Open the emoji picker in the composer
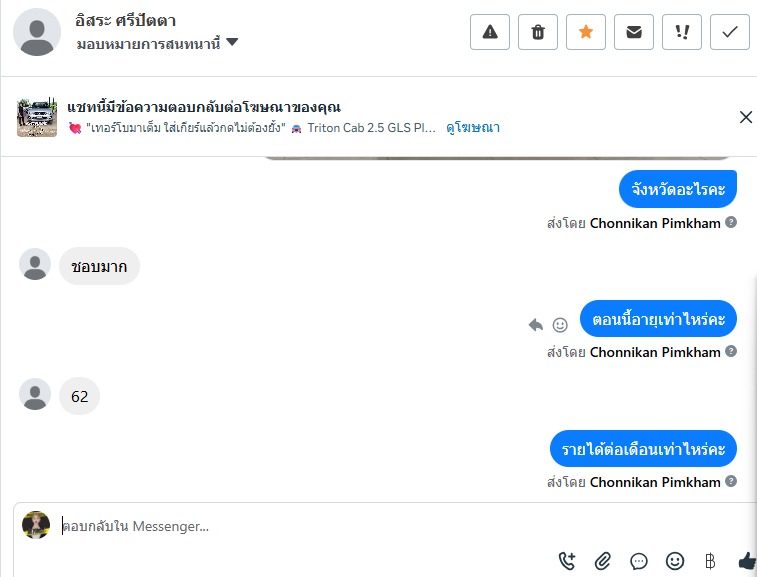757x577 pixels. (x=675, y=561)
